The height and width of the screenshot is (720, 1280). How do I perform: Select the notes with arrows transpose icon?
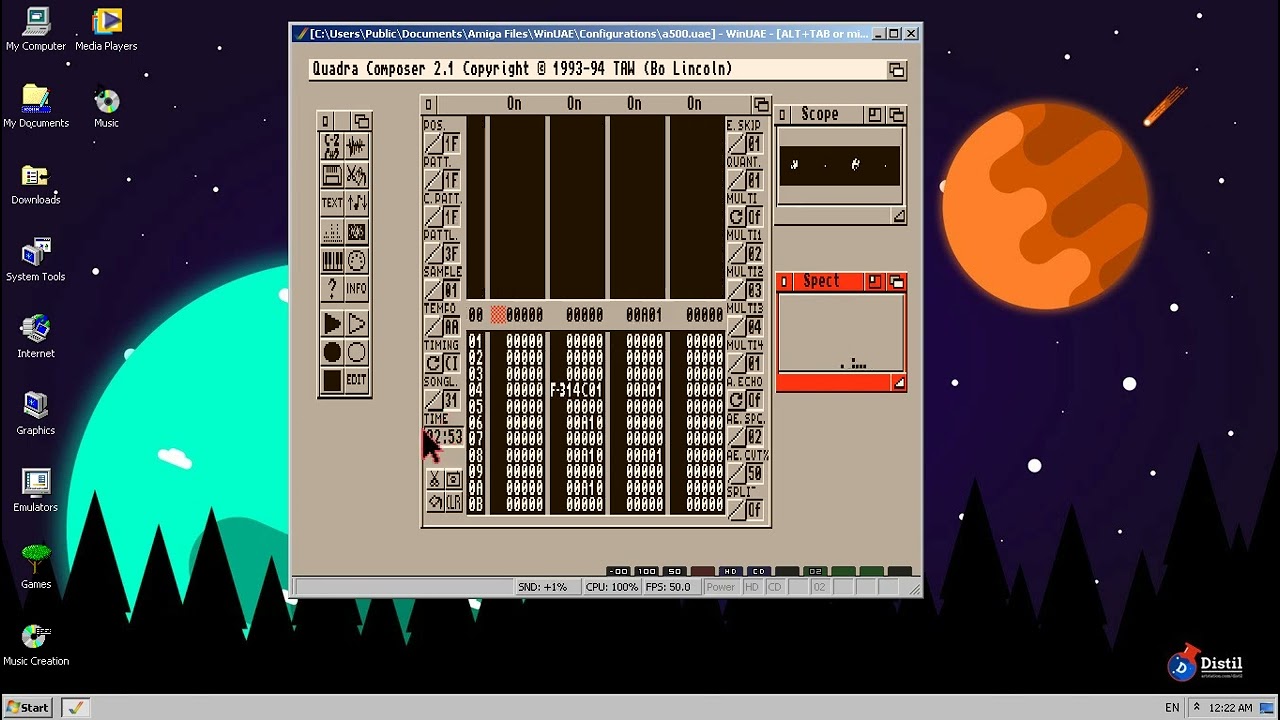click(x=356, y=204)
